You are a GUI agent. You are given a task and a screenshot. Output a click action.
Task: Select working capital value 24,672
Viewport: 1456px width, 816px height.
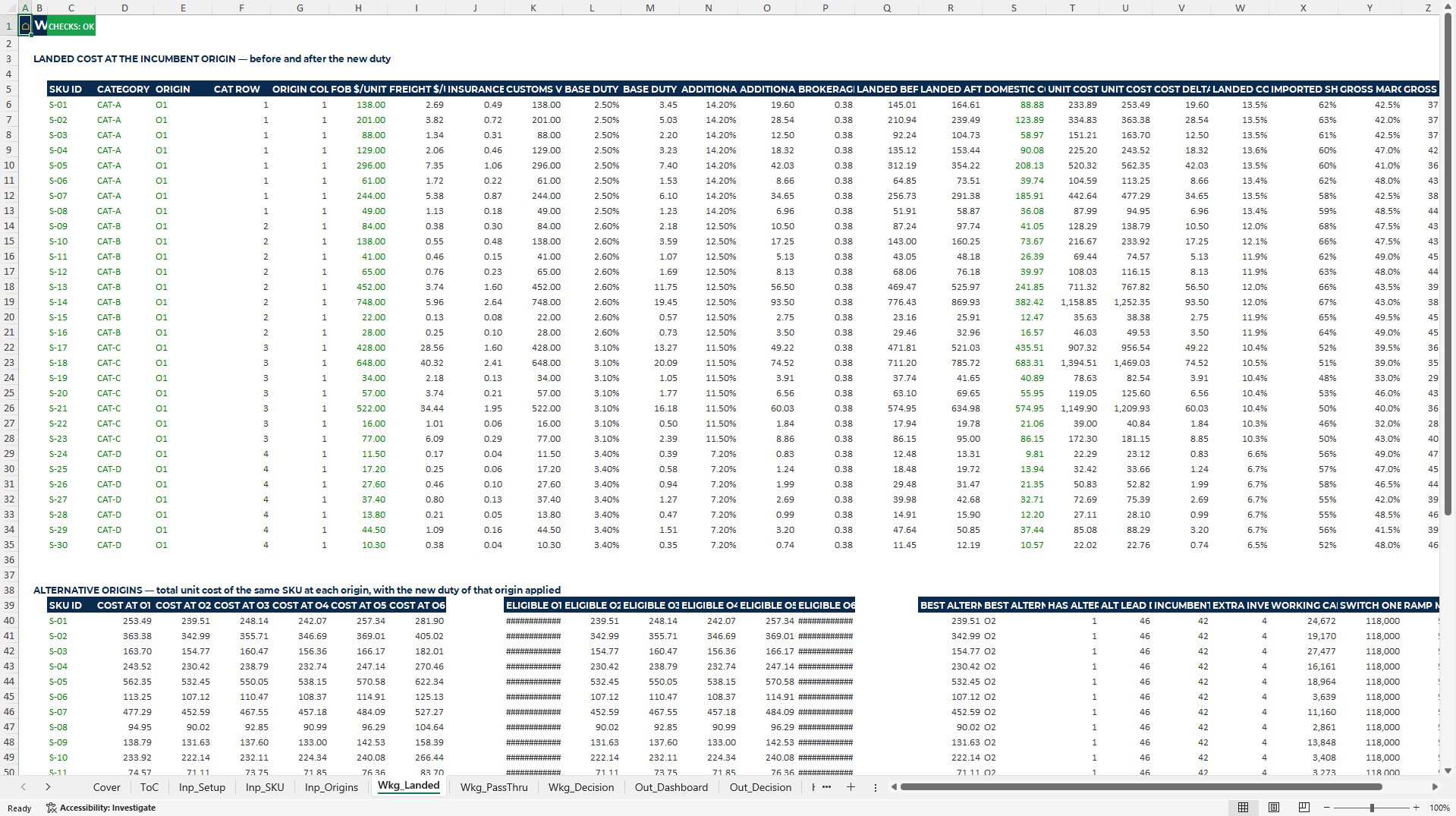coord(1304,621)
